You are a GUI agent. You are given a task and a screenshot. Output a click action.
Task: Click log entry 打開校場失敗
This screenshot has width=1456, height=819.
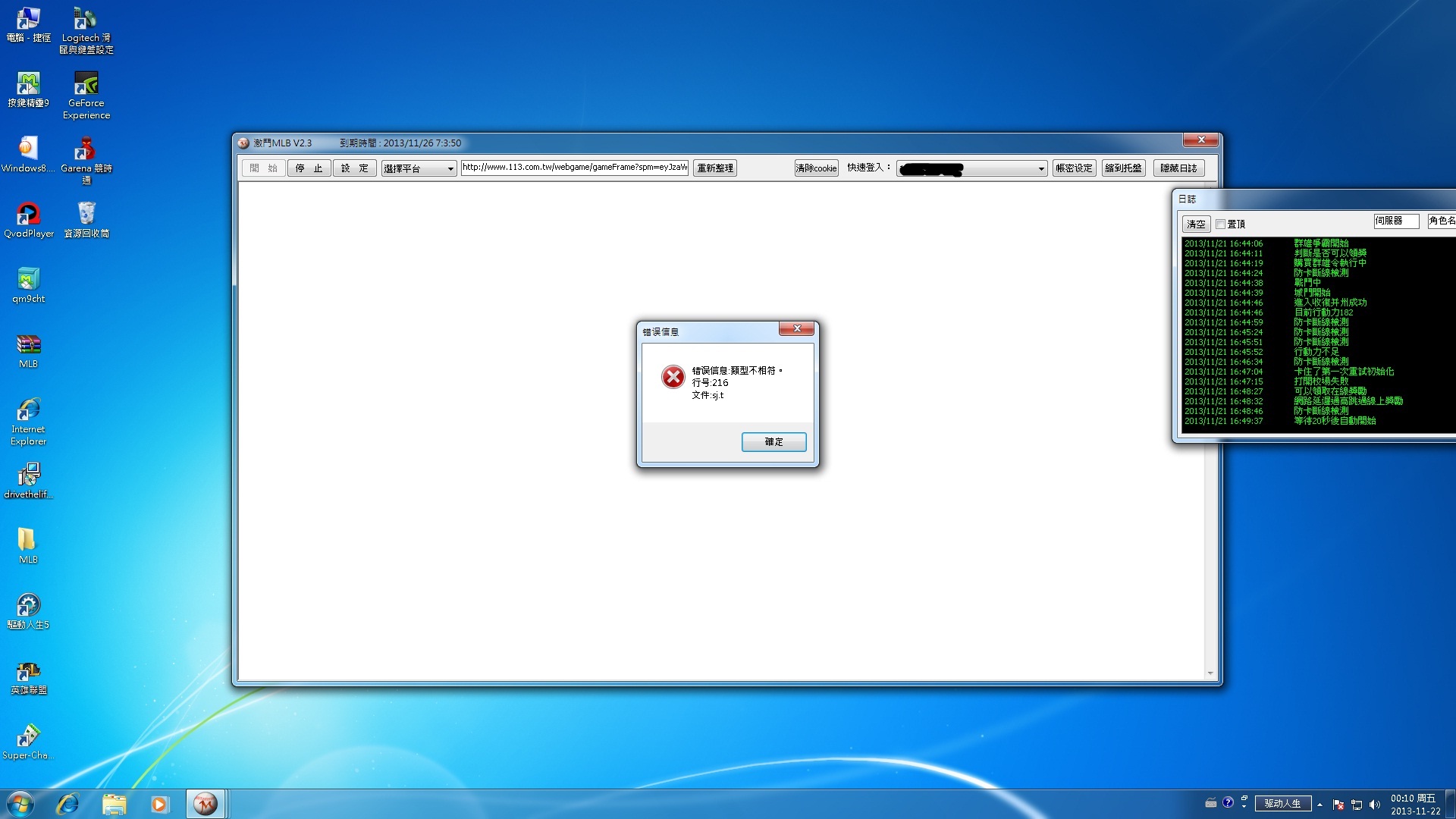click(x=1321, y=381)
